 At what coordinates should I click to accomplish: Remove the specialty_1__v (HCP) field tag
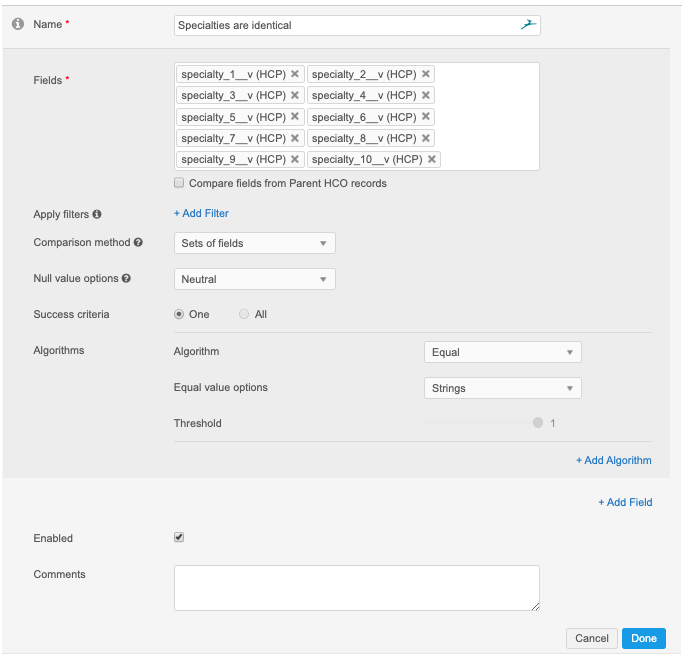click(x=295, y=74)
